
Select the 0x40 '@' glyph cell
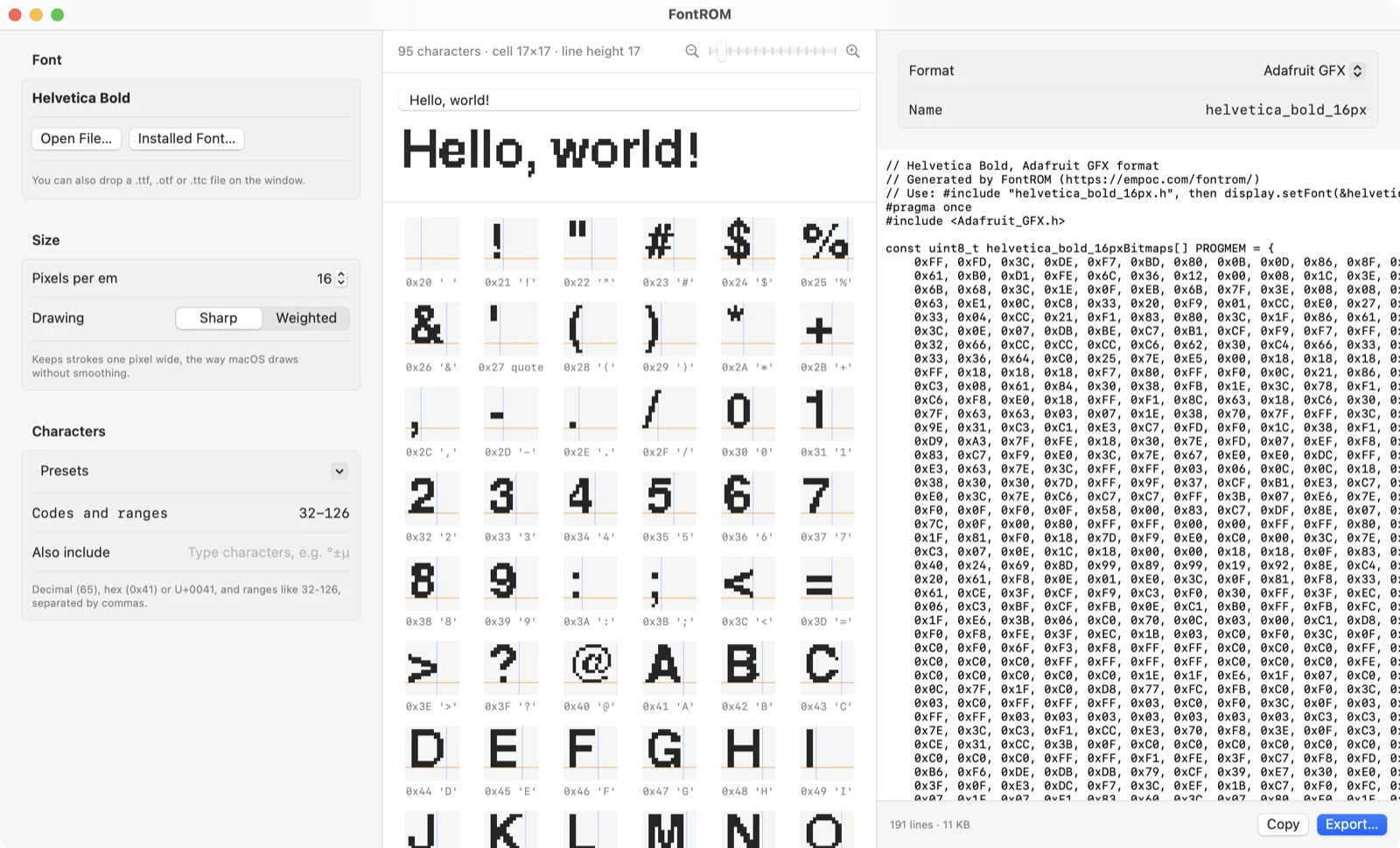[x=591, y=677]
